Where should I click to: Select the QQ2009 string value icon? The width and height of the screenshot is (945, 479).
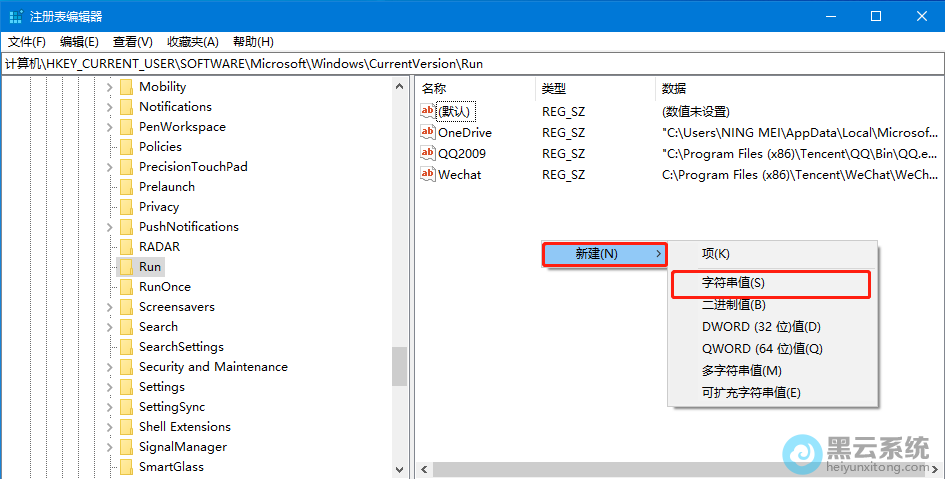click(428, 153)
